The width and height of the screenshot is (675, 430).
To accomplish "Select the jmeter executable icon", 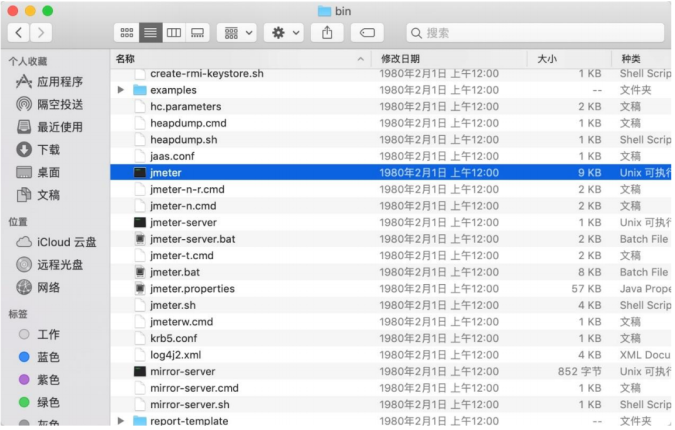I will point(140,173).
